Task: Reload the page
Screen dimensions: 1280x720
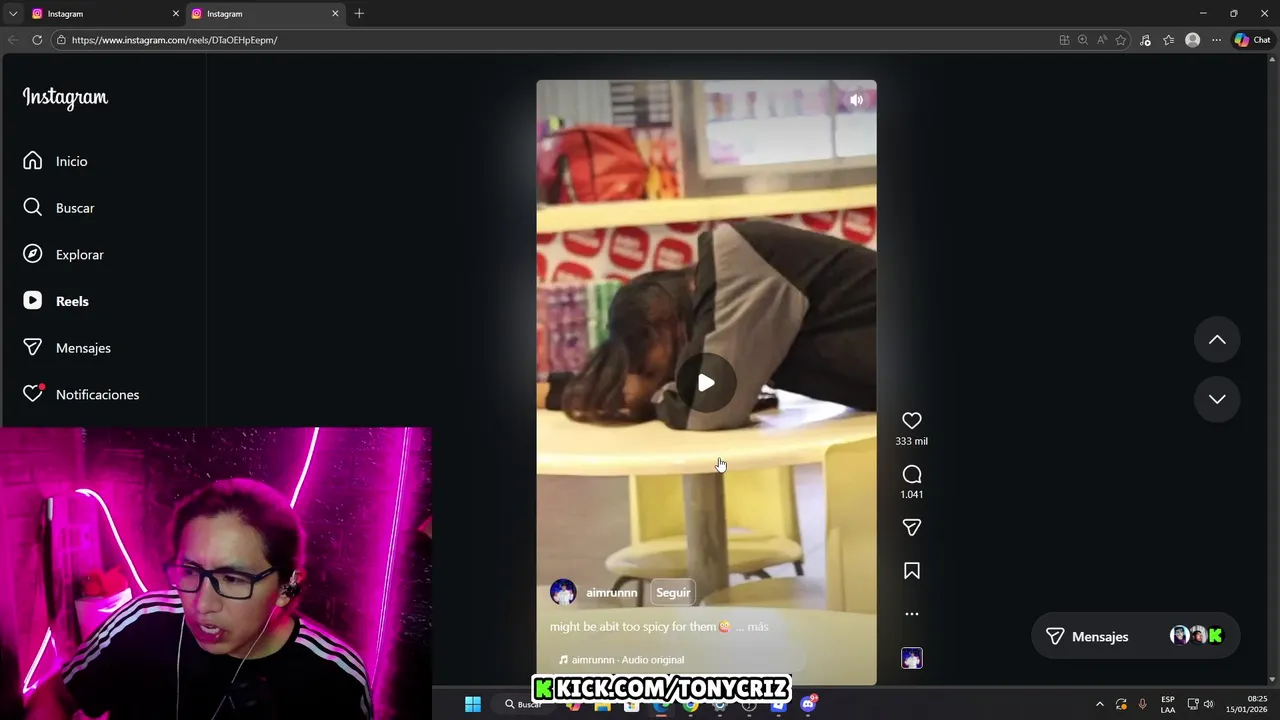Action: click(x=37, y=40)
